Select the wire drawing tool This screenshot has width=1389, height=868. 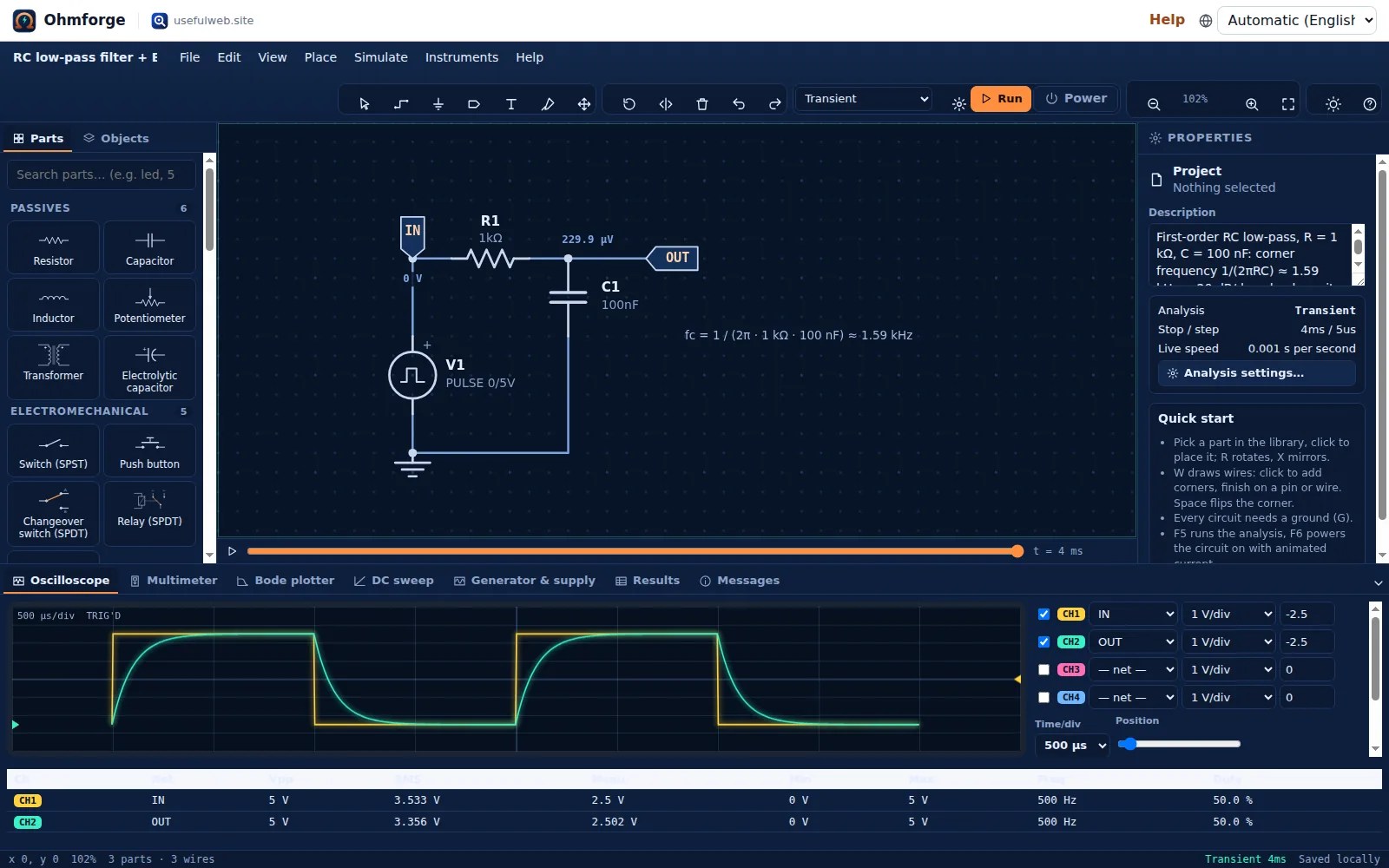pyautogui.click(x=401, y=104)
